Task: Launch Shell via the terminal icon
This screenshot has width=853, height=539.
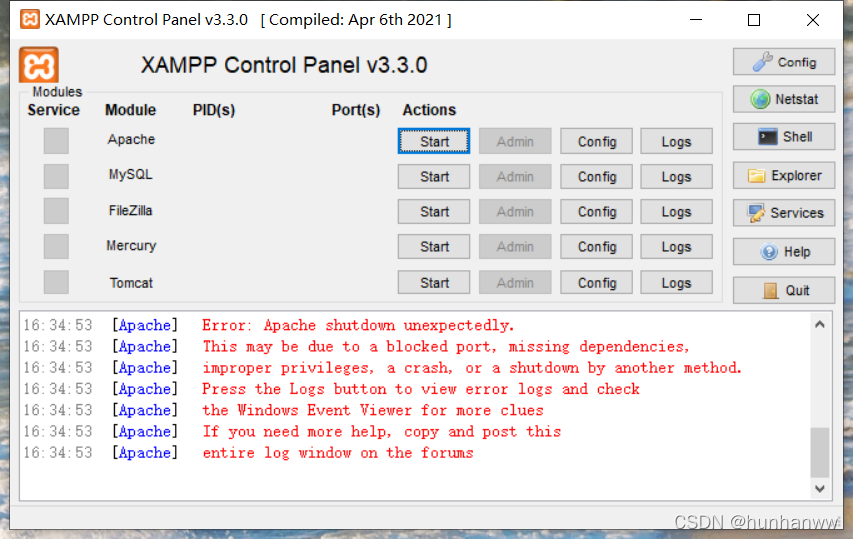Action: click(x=768, y=137)
